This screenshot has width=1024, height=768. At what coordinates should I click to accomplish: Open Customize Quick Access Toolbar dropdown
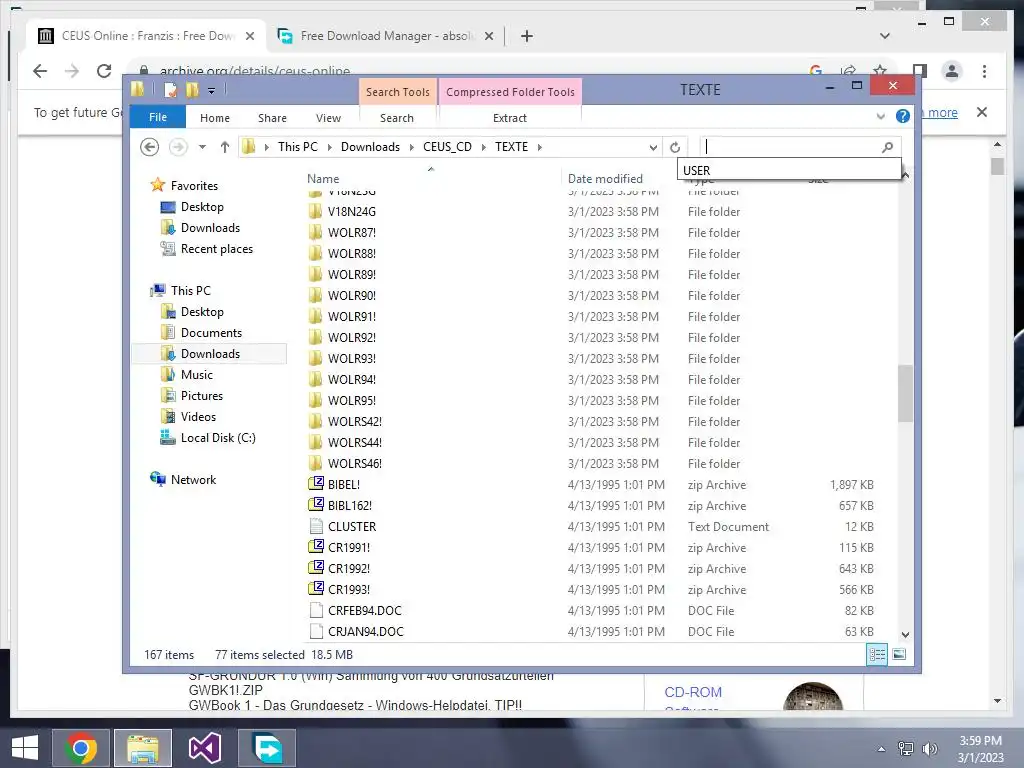pos(211,91)
